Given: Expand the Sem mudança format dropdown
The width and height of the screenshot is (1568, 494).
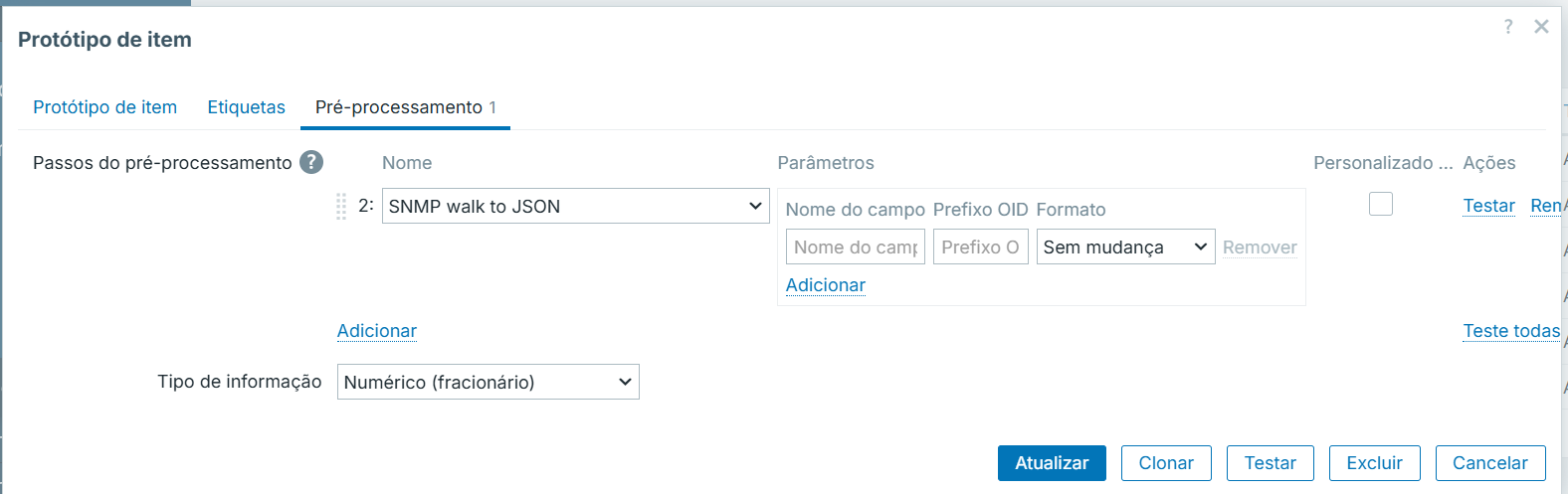Looking at the screenshot, I should pyautogui.click(x=1125, y=247).
